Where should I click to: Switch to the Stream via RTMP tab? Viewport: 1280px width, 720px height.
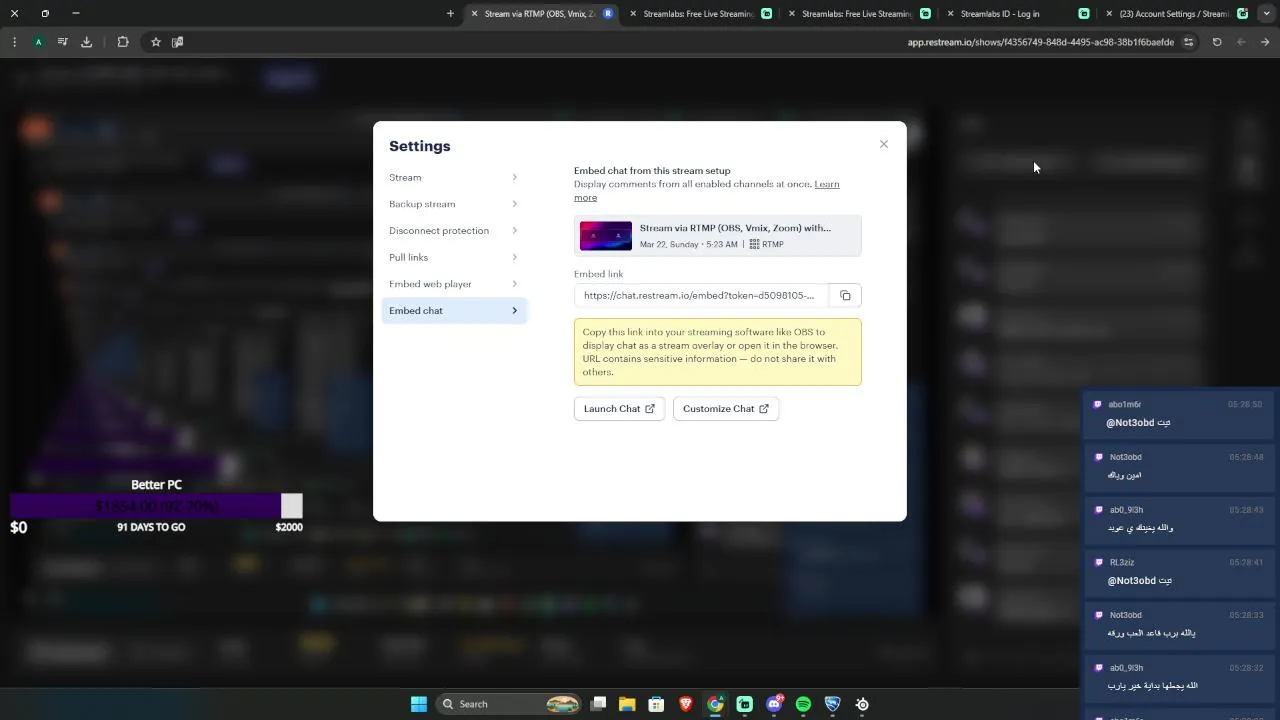pyautogui.click(x=540, y=14)
